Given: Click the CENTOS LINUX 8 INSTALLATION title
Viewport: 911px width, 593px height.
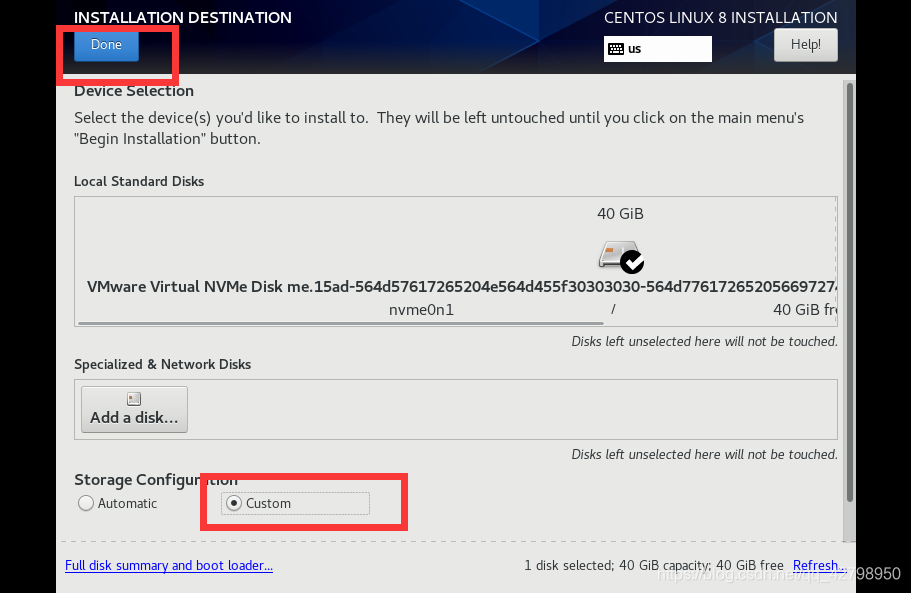Looking at the screenshot, I should [720, 17].
